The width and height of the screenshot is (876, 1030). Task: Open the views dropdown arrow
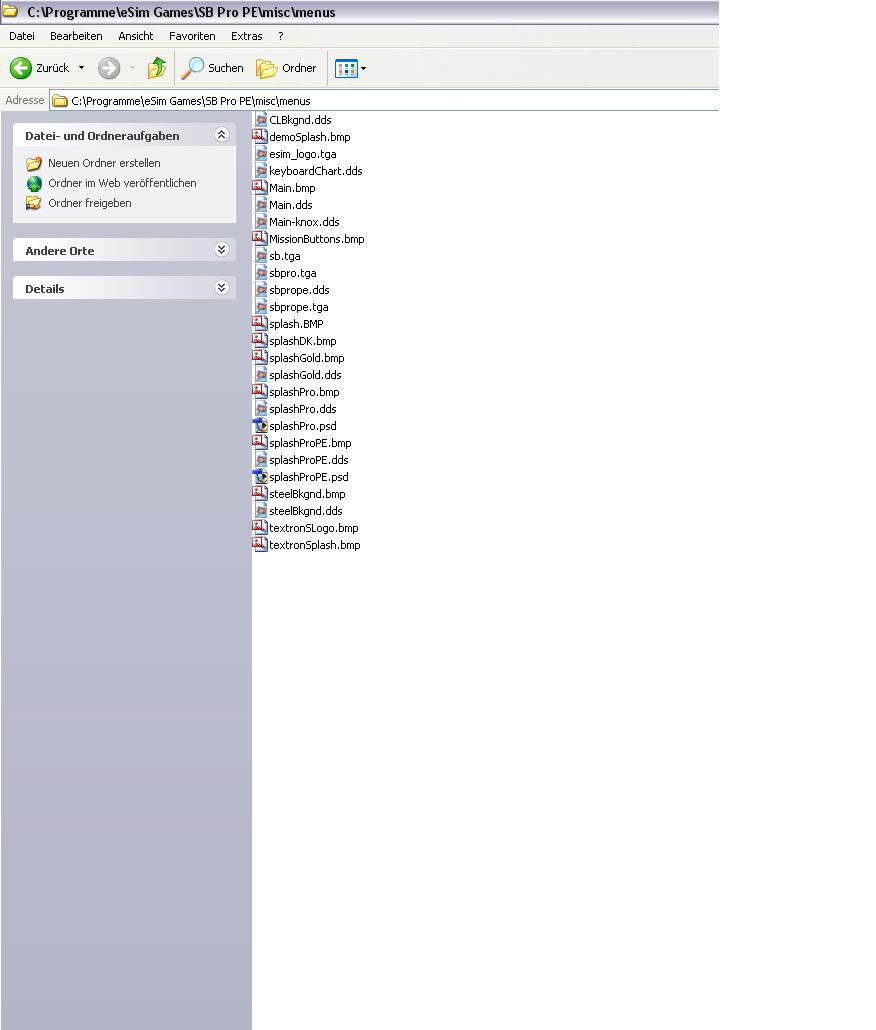coord(363,68)
